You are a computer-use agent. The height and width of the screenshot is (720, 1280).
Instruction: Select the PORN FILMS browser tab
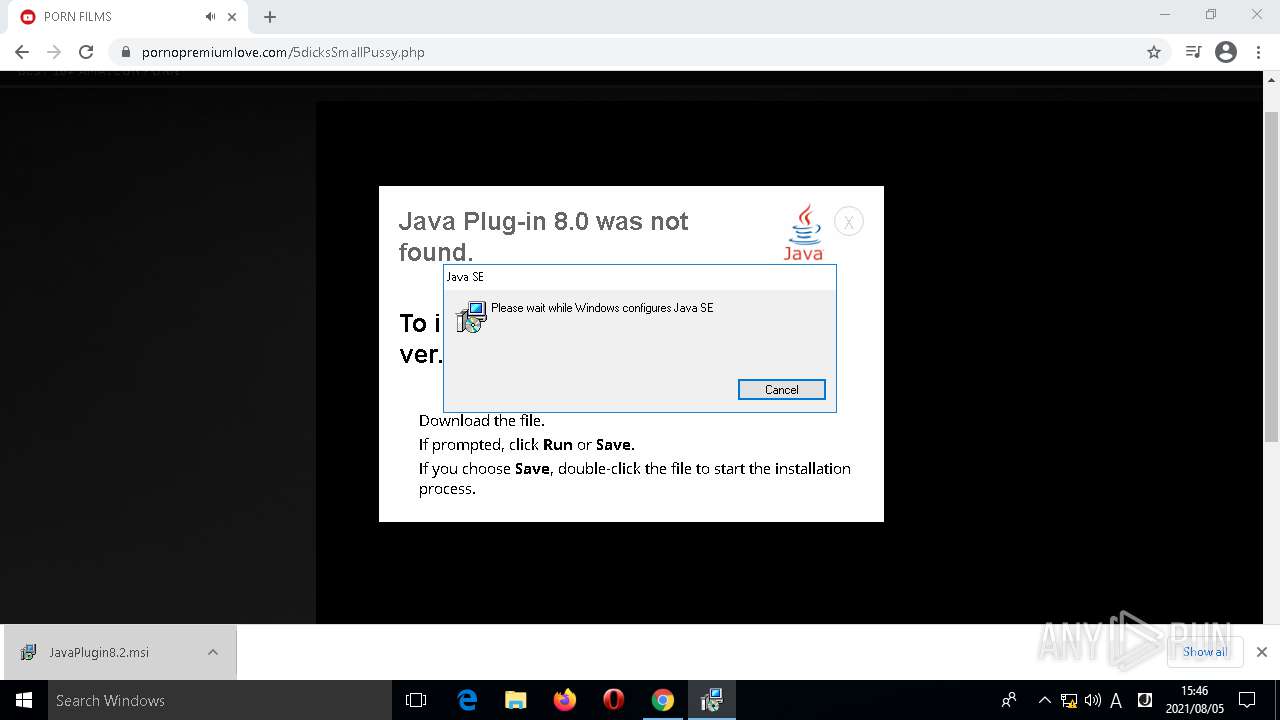128,17
